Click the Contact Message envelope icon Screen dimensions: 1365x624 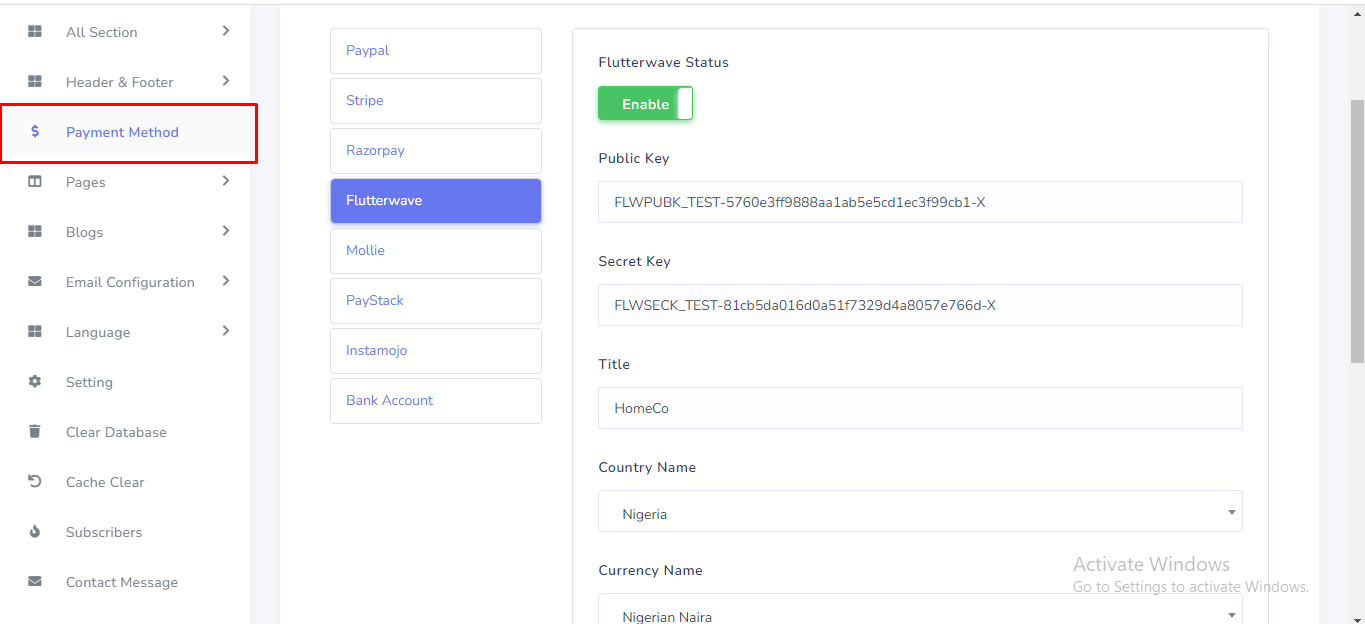pyautogui.click(x=35, y=582)
